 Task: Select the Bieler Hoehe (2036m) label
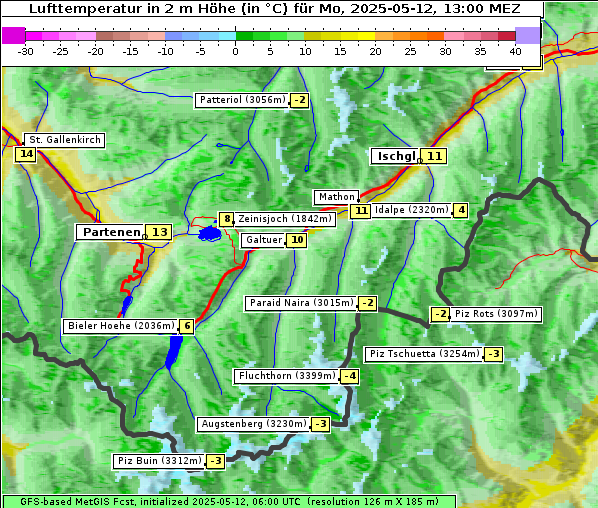(121, 326)
